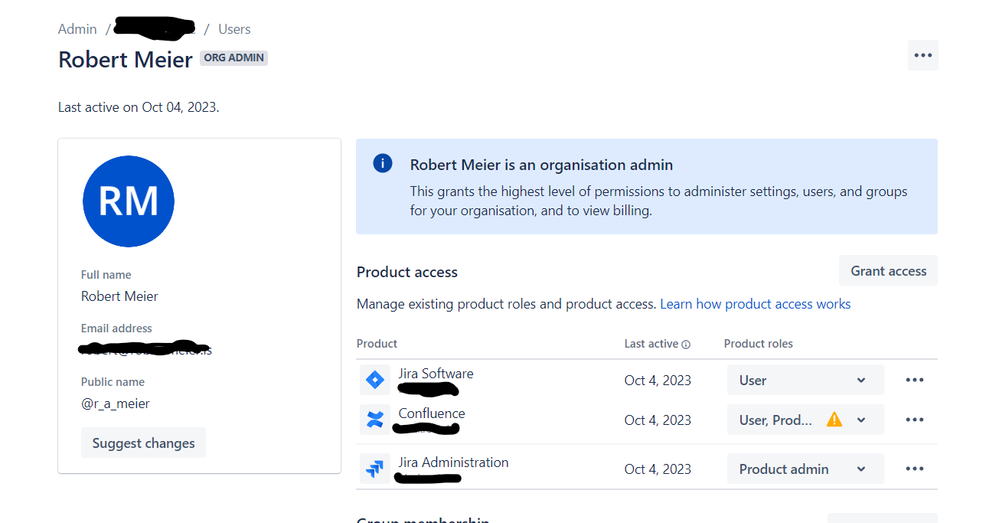Click the info icon next to Last active
This screenshot has width=999, height=523.
686,344
